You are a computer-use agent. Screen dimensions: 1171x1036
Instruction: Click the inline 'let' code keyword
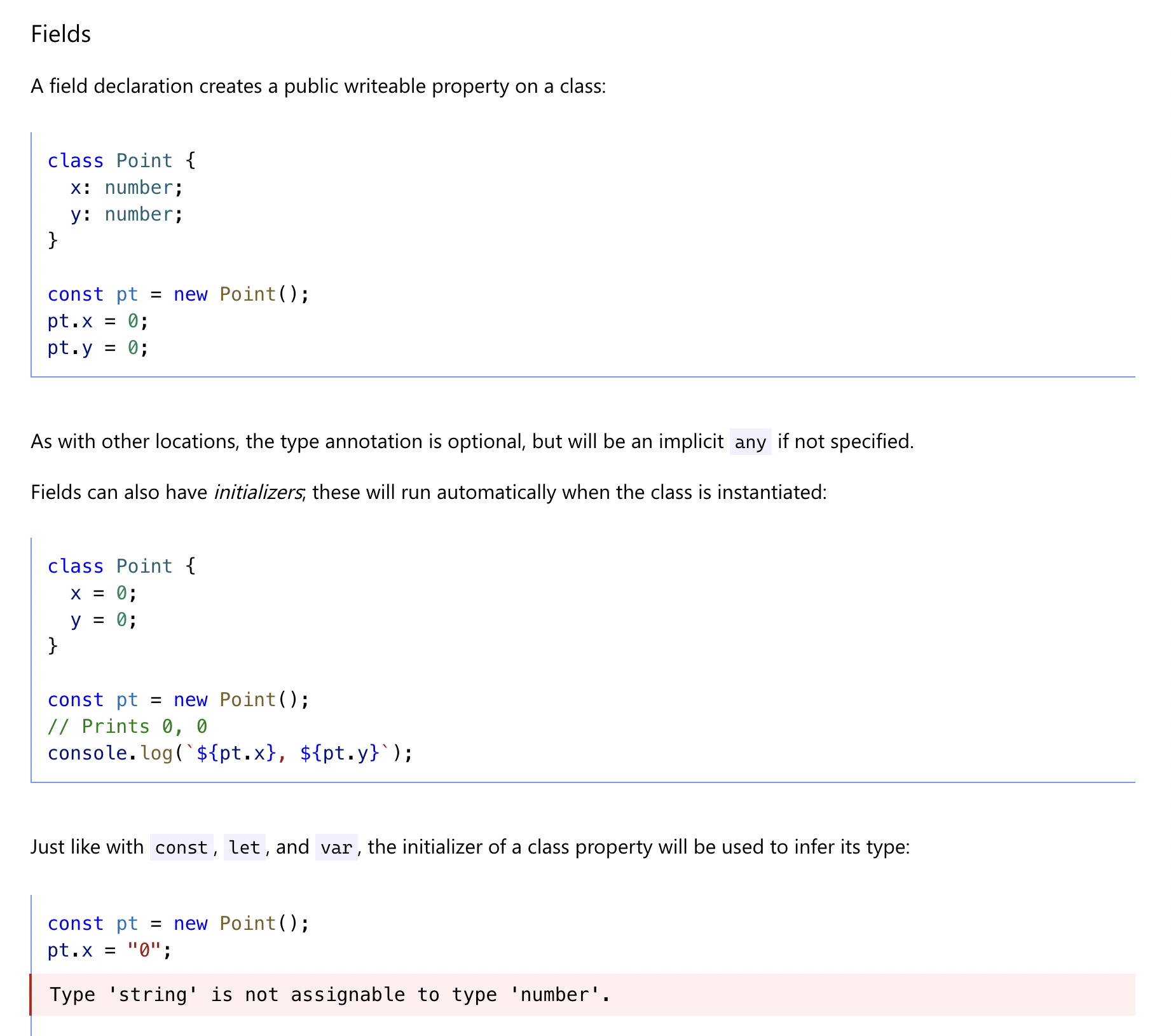tap(245, 847)
